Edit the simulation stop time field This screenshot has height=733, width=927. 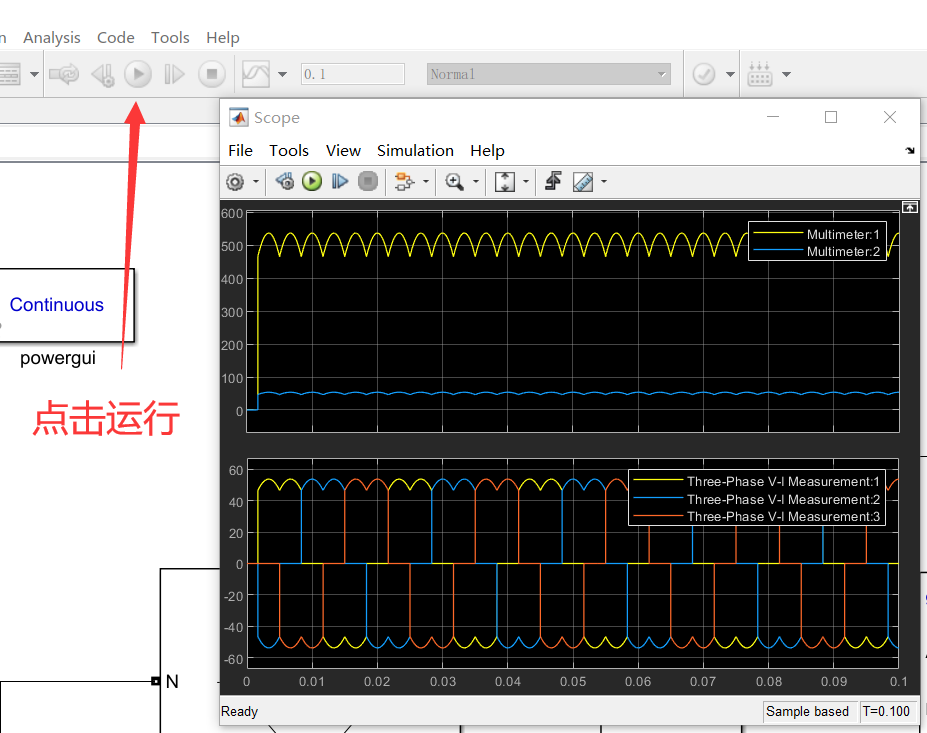click(x=352, y=74)
